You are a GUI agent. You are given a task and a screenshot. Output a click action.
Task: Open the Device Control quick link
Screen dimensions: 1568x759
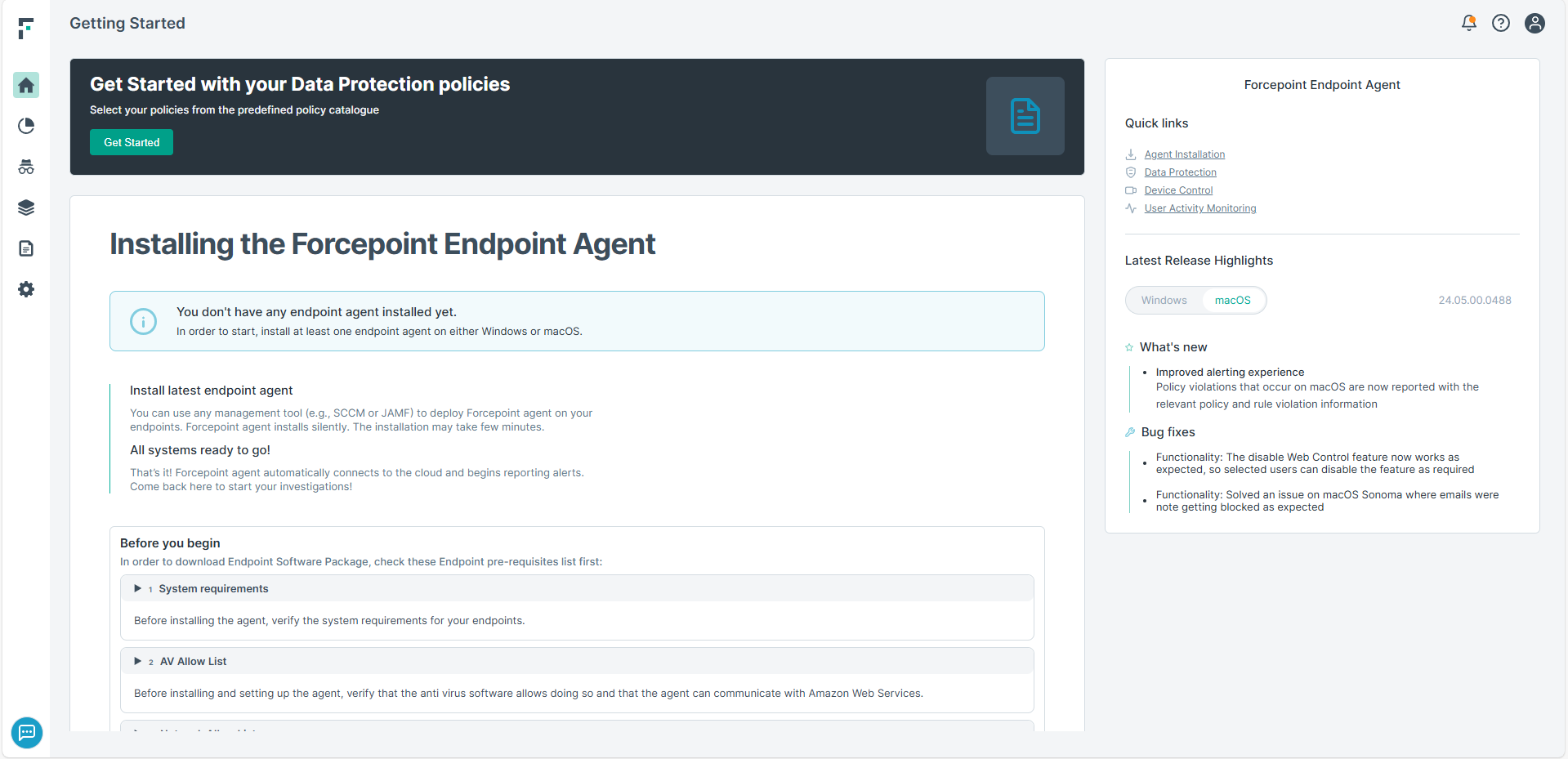click(1178, 190)
